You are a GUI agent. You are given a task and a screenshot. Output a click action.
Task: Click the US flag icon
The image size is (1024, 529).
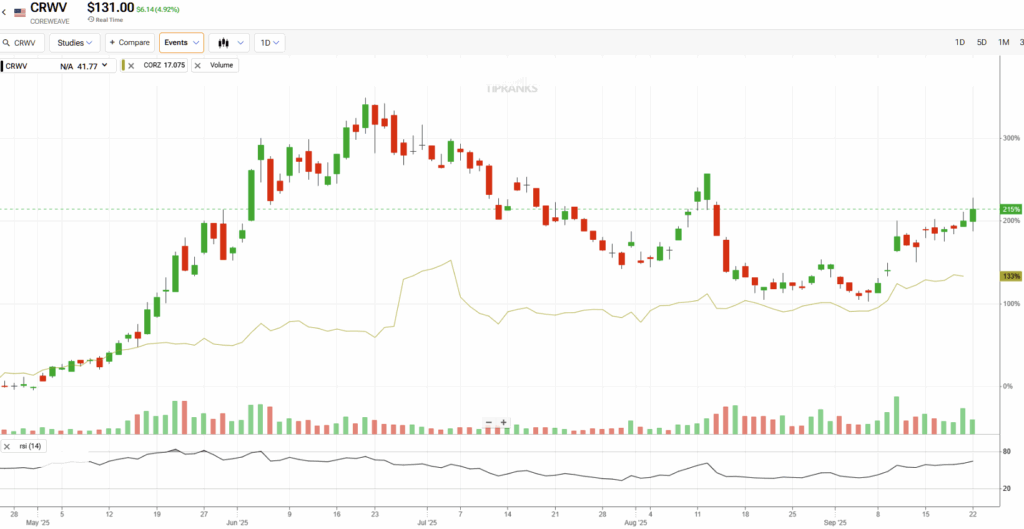pos(20,12)
